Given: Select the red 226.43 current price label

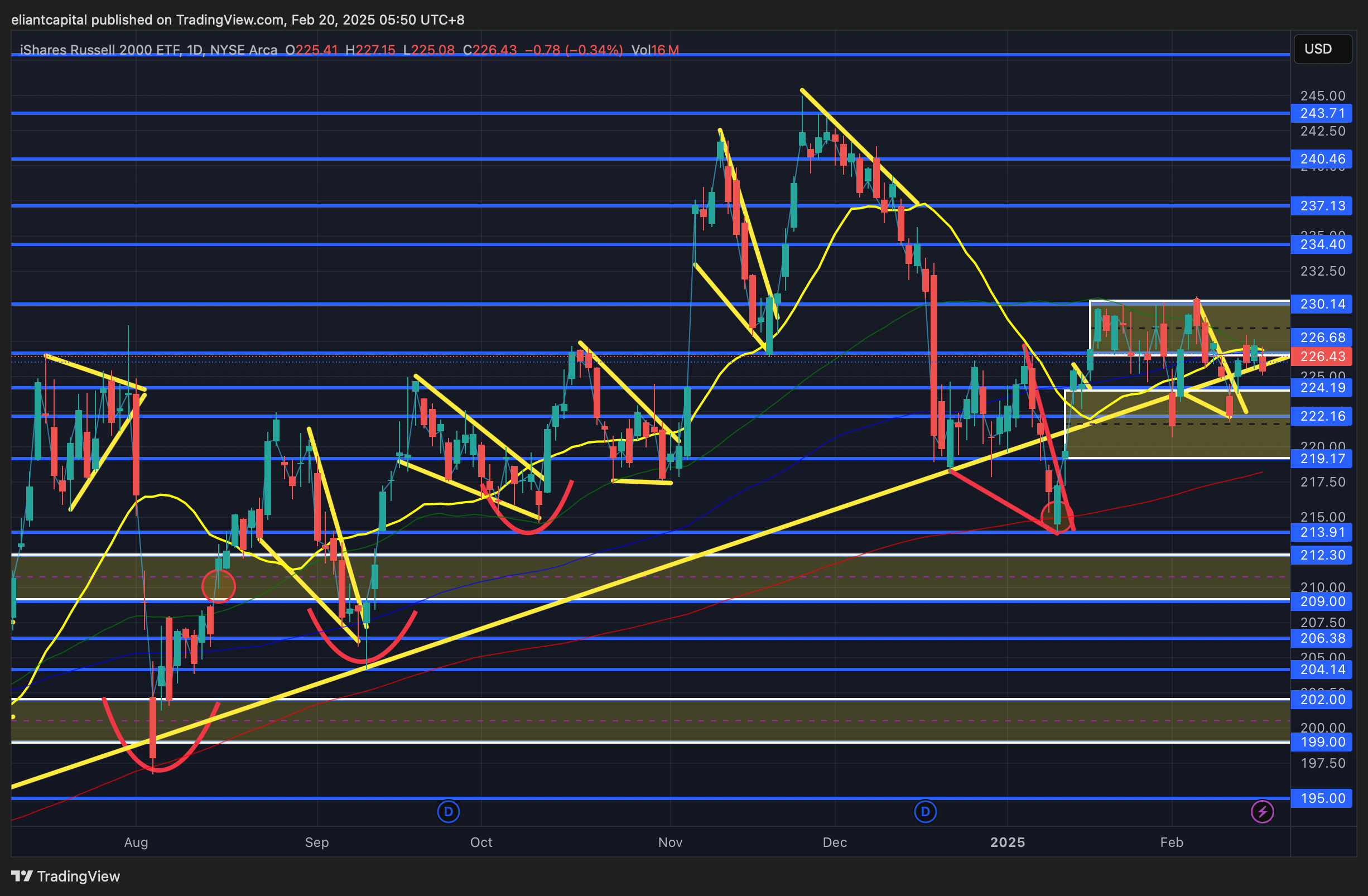Looking at the screenshot, I should (x=1322, y=357).
